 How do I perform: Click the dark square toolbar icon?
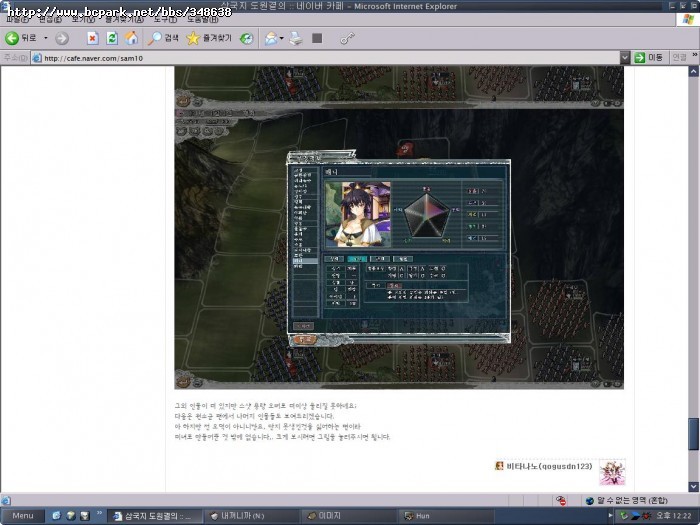[317, 38]
